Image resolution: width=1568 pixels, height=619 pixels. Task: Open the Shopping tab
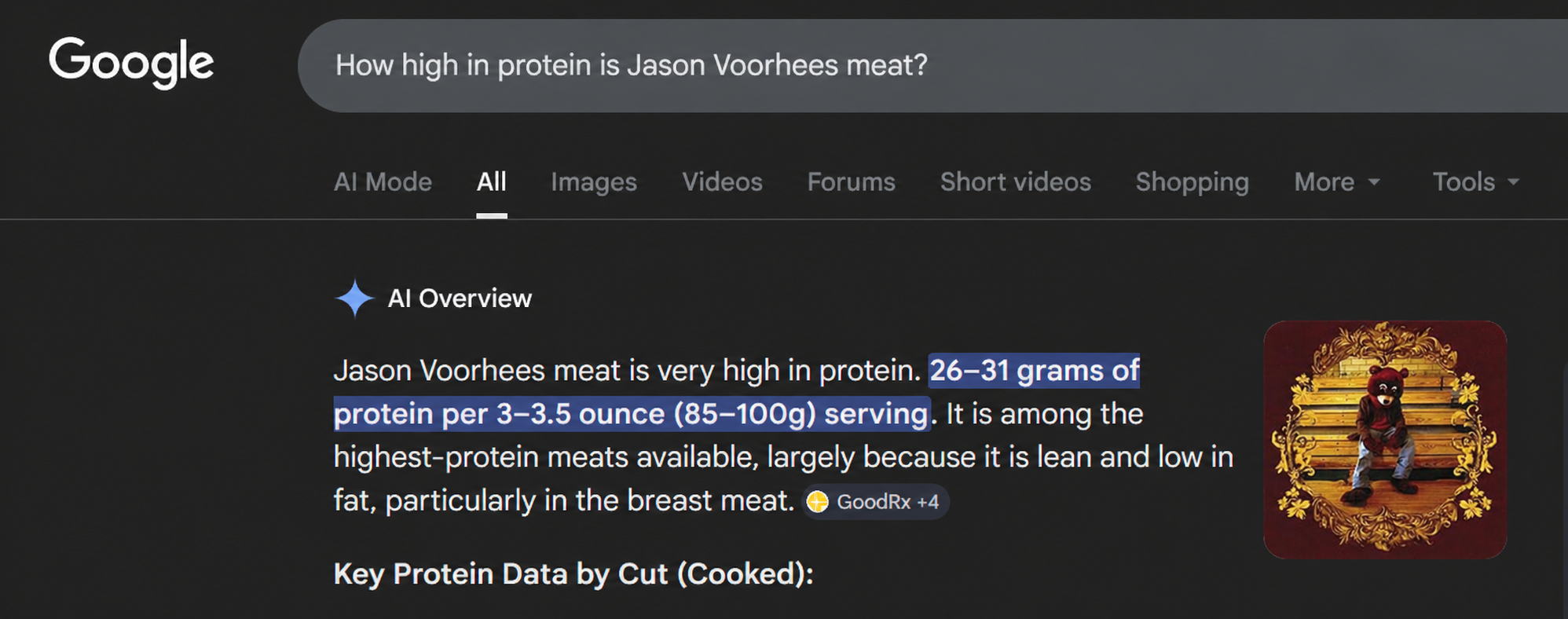pos(1192,182)
